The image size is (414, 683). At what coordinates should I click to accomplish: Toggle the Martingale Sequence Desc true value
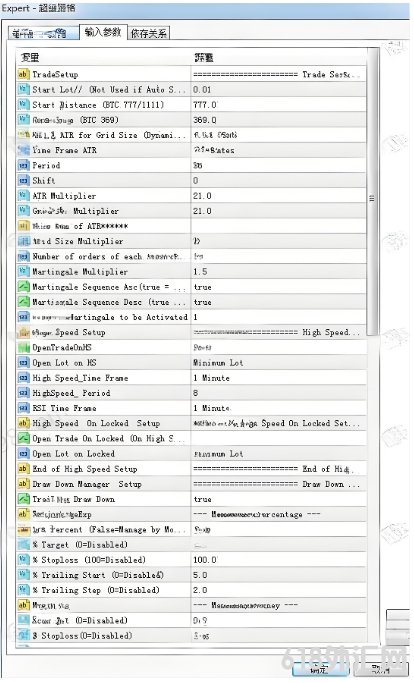(278, 301)
